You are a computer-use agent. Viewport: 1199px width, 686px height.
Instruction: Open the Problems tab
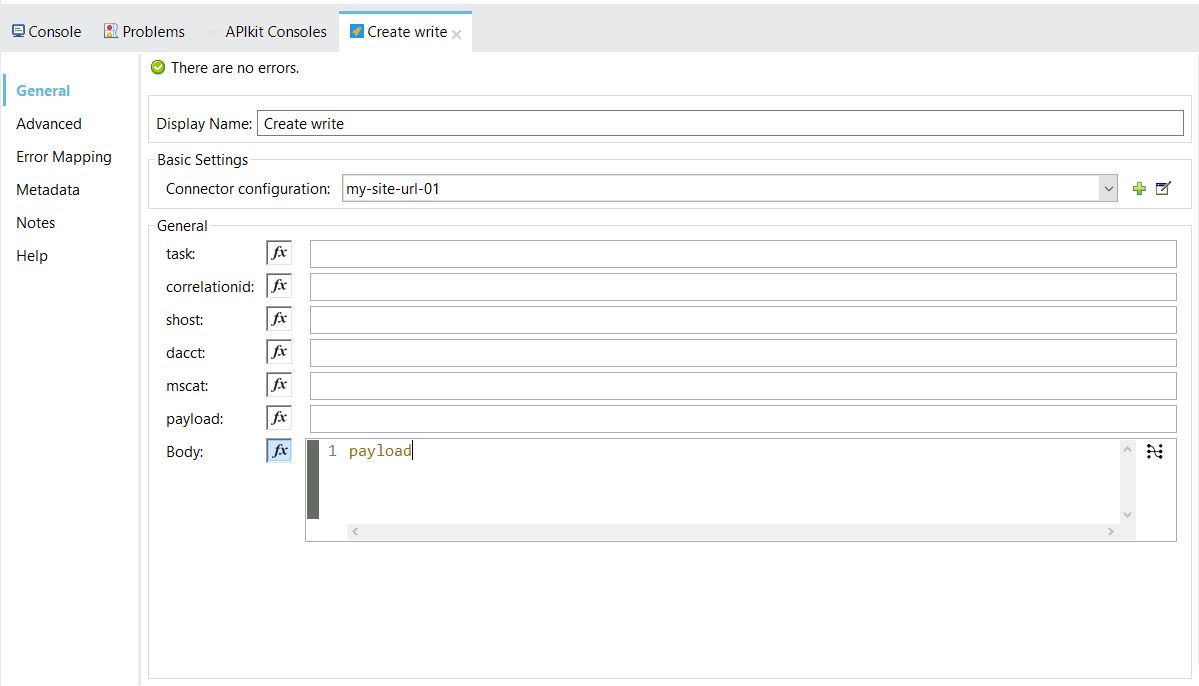[144, 32]
